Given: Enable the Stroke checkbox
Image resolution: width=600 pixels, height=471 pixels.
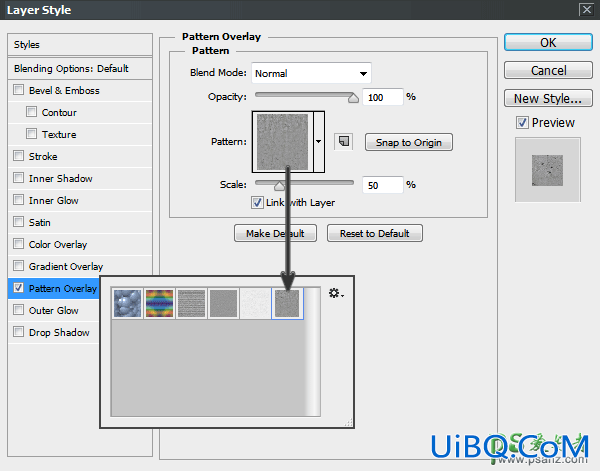Looking at the screenshot, I should click(x=18, y=156).
